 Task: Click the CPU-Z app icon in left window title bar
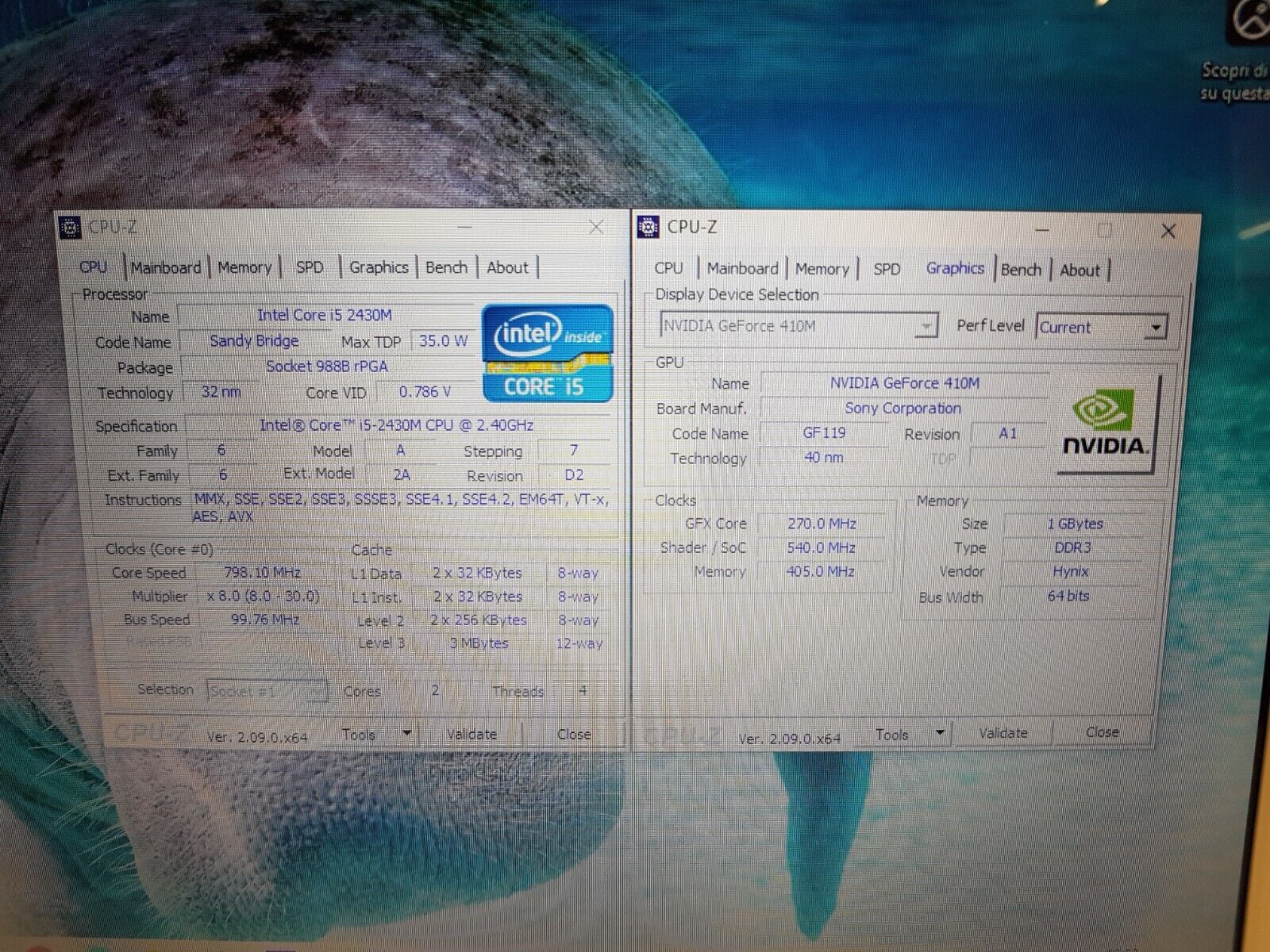click(71, 228)
